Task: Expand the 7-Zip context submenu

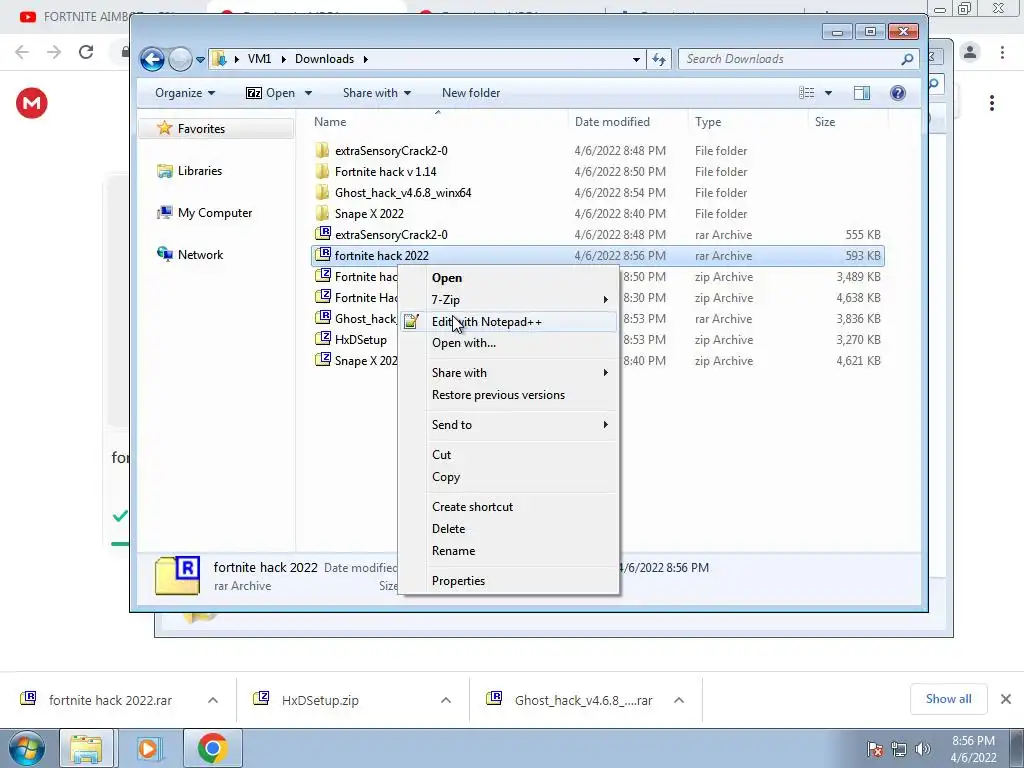Action: (509, 300)
